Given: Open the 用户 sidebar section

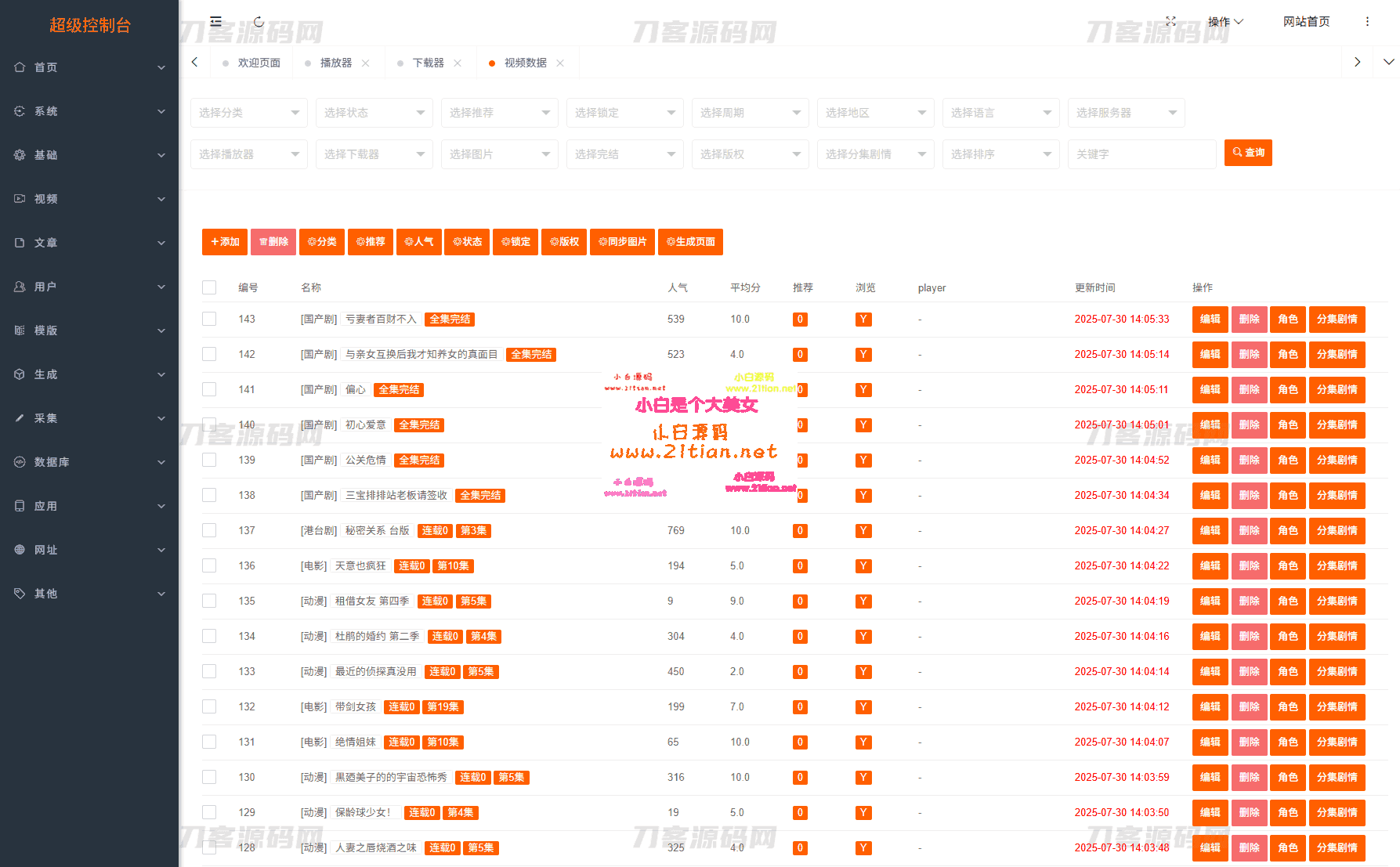Looking at the screenshot, I should 45,287.
